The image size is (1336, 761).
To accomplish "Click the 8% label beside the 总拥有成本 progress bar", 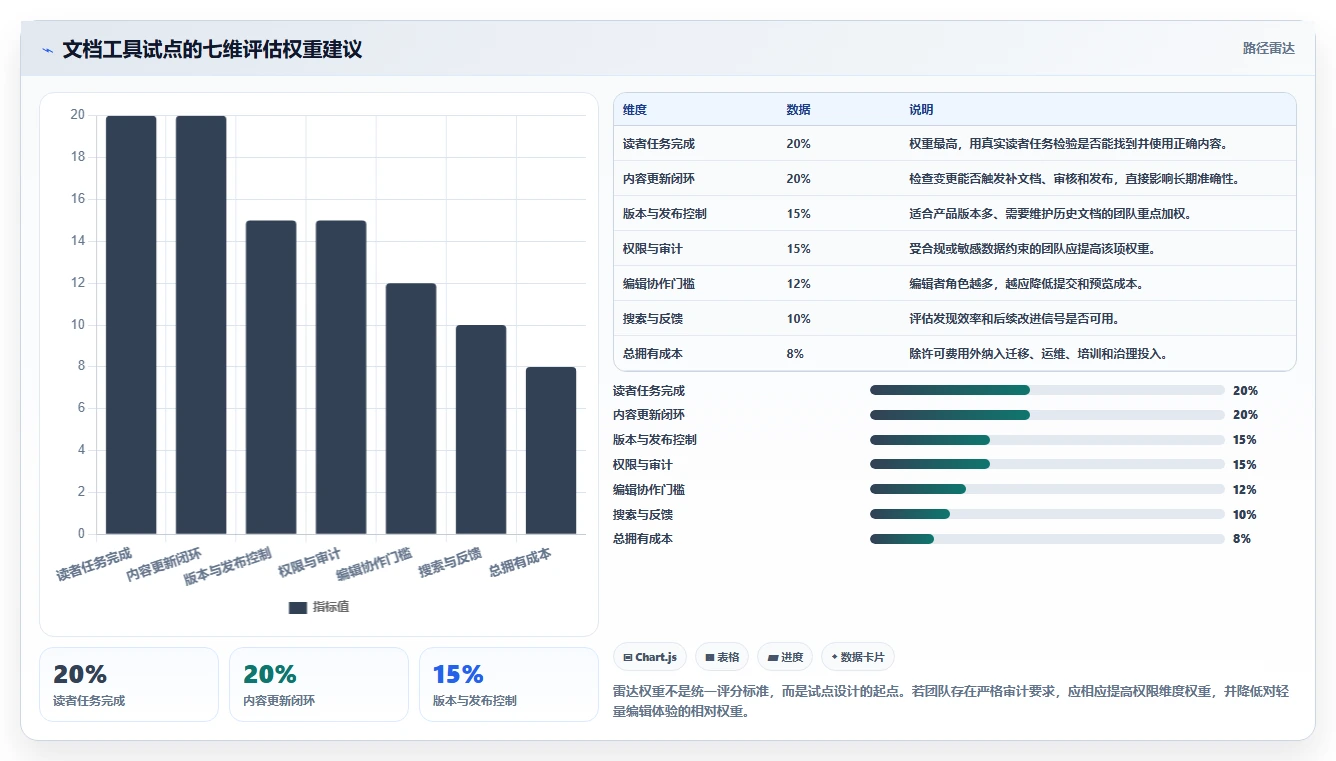I will (1242, 539).
